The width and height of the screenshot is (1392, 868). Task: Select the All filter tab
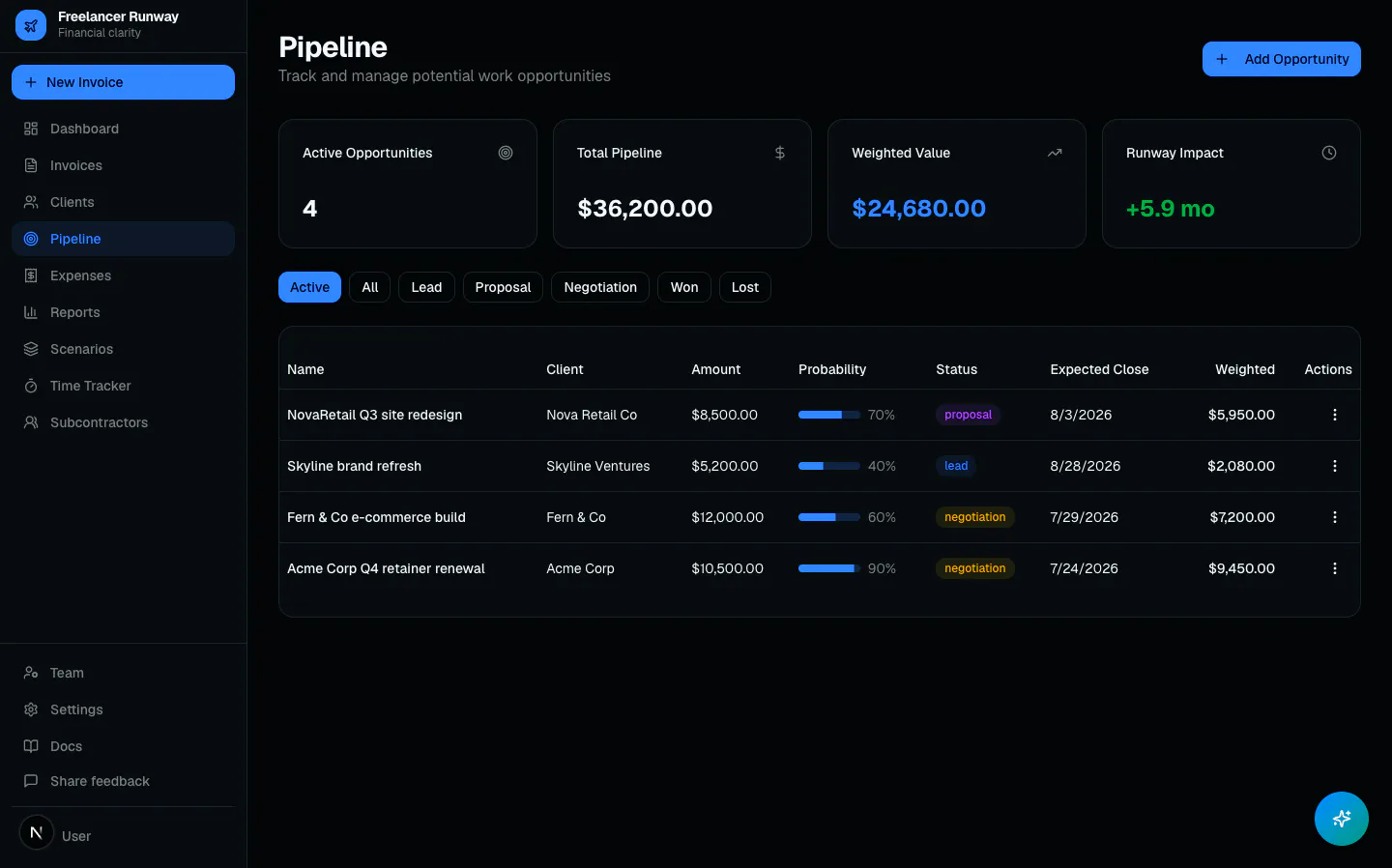[x=370, y=287]
